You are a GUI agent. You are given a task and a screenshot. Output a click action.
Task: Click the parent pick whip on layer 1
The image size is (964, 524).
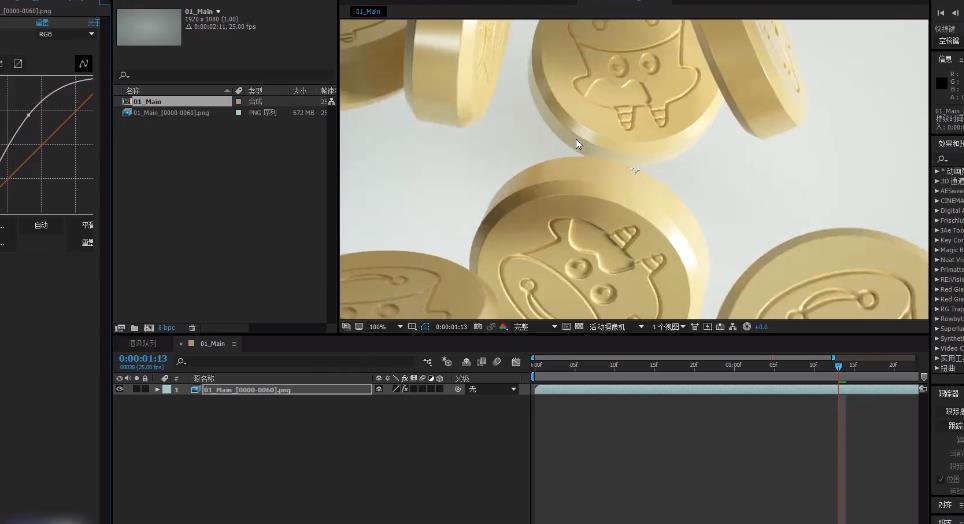(x=458, y=389)
